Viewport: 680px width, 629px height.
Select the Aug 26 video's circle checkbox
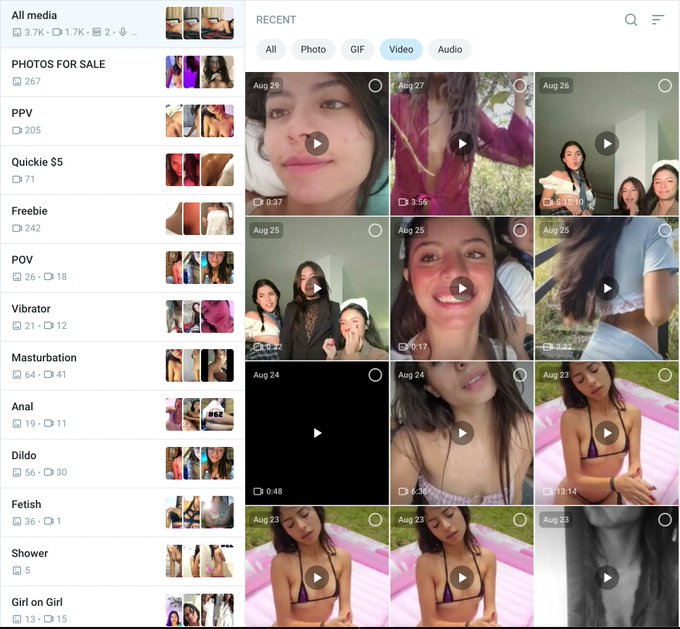664,85
